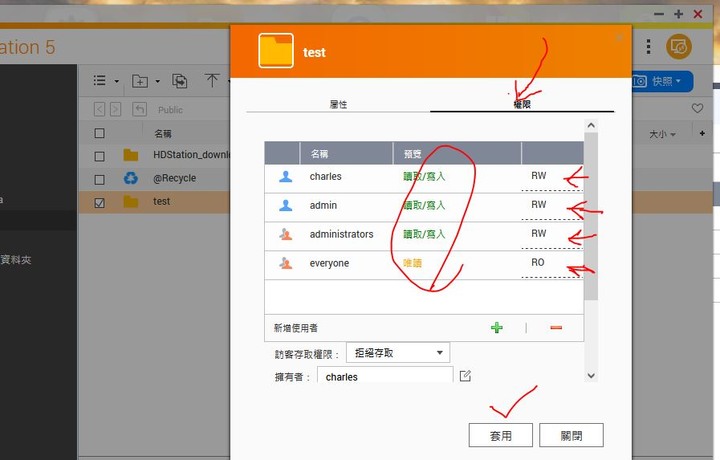The image size is (720, 460).
Task: Click the admin user icon
Action: 286,206
